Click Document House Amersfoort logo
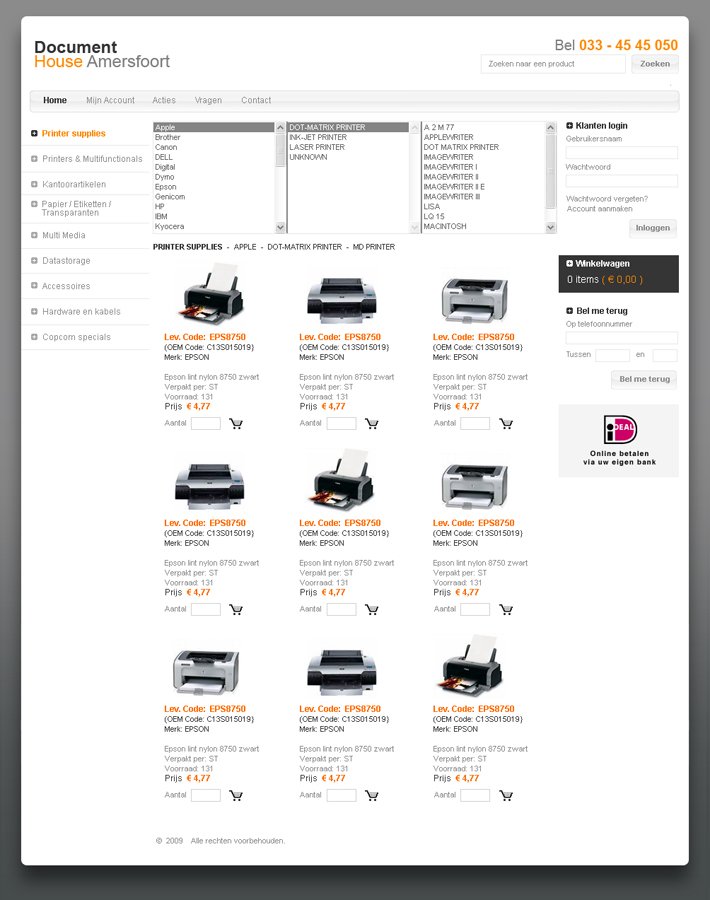 click(102, 54)
